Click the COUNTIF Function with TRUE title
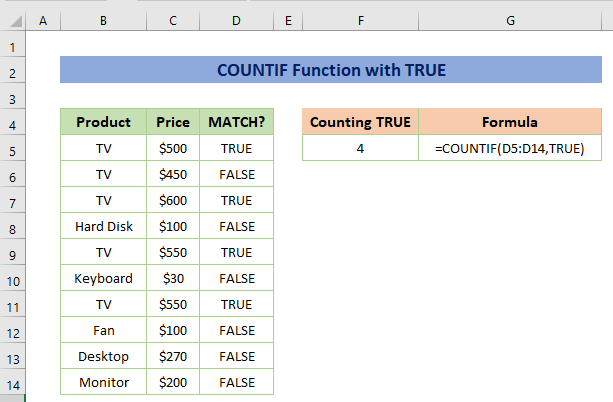The width and height of the screenshot is (613, 402). click(x=332, y=71)
